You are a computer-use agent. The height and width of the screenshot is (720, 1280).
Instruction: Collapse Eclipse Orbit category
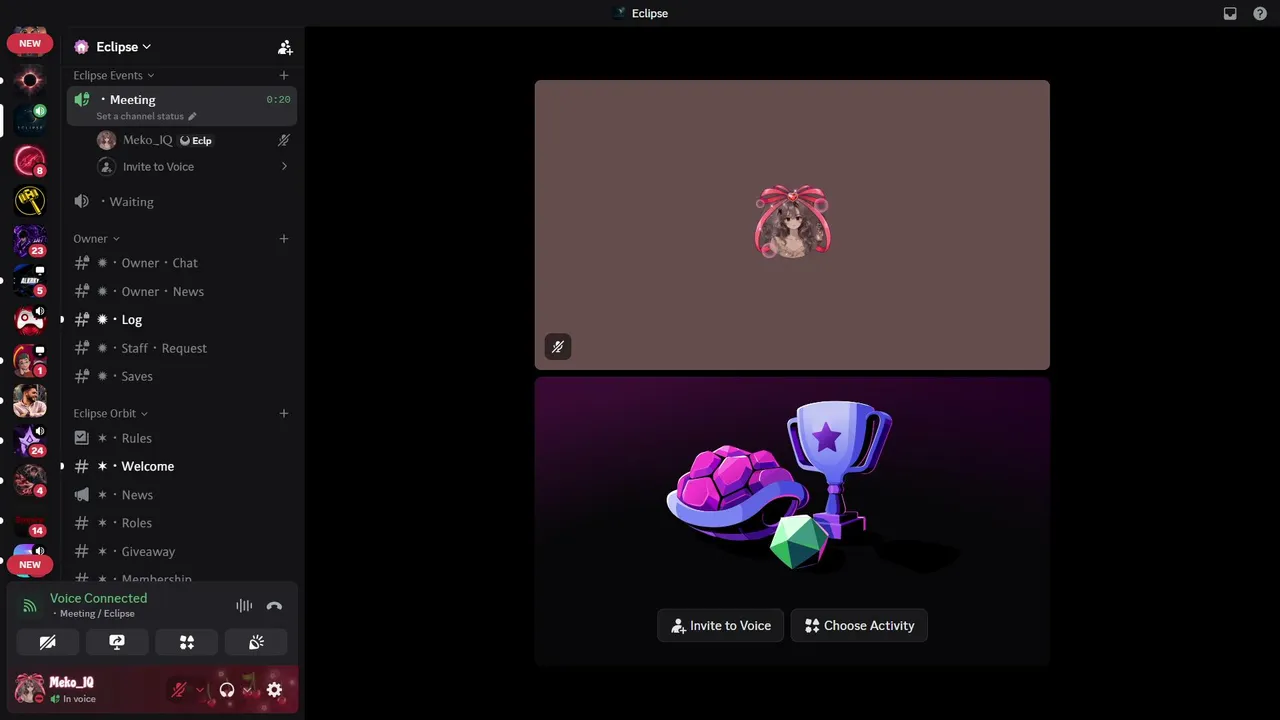pyautogui.click(x=110, y=413)
